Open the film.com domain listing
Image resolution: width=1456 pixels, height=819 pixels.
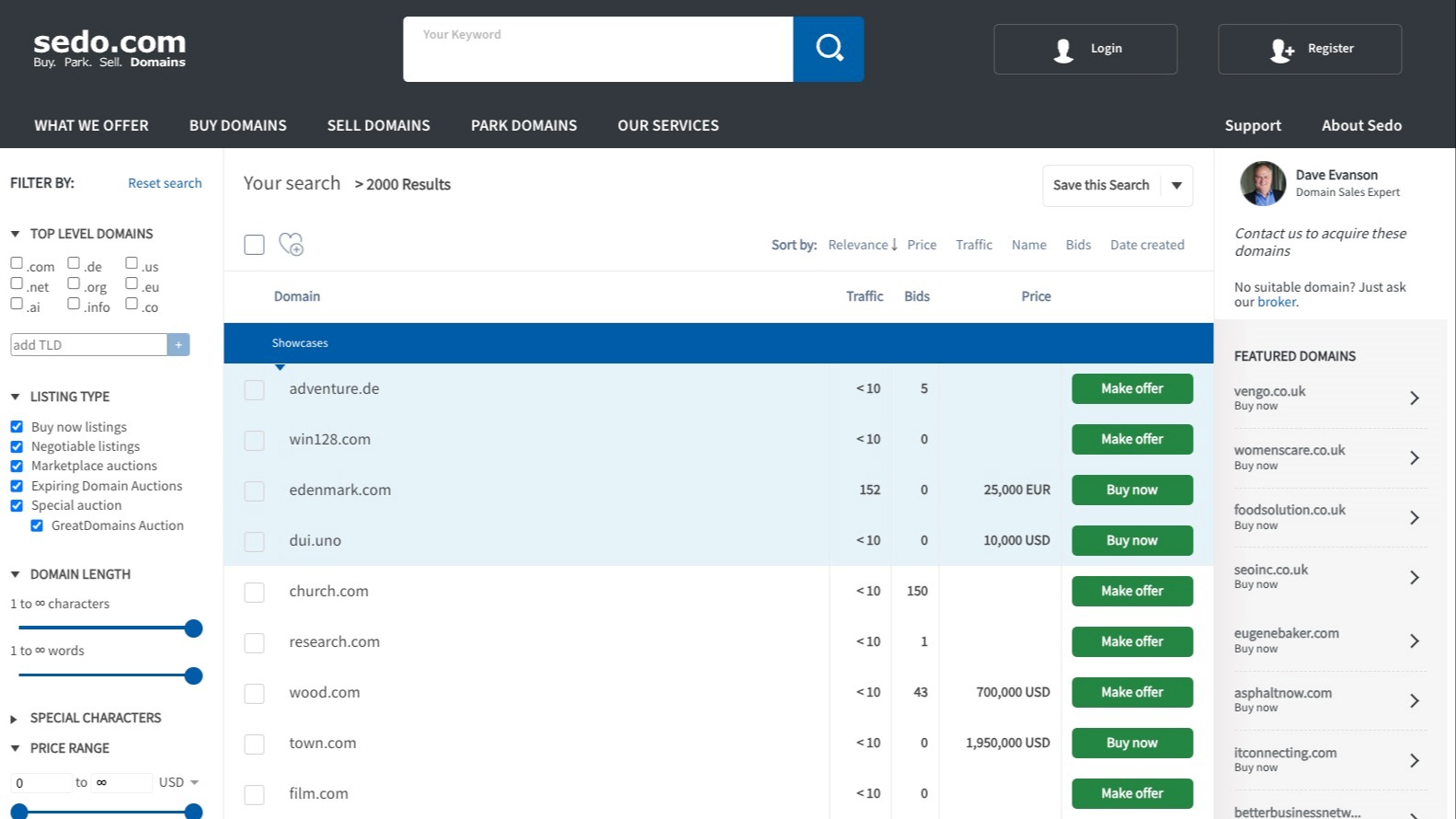coord(318,793)
